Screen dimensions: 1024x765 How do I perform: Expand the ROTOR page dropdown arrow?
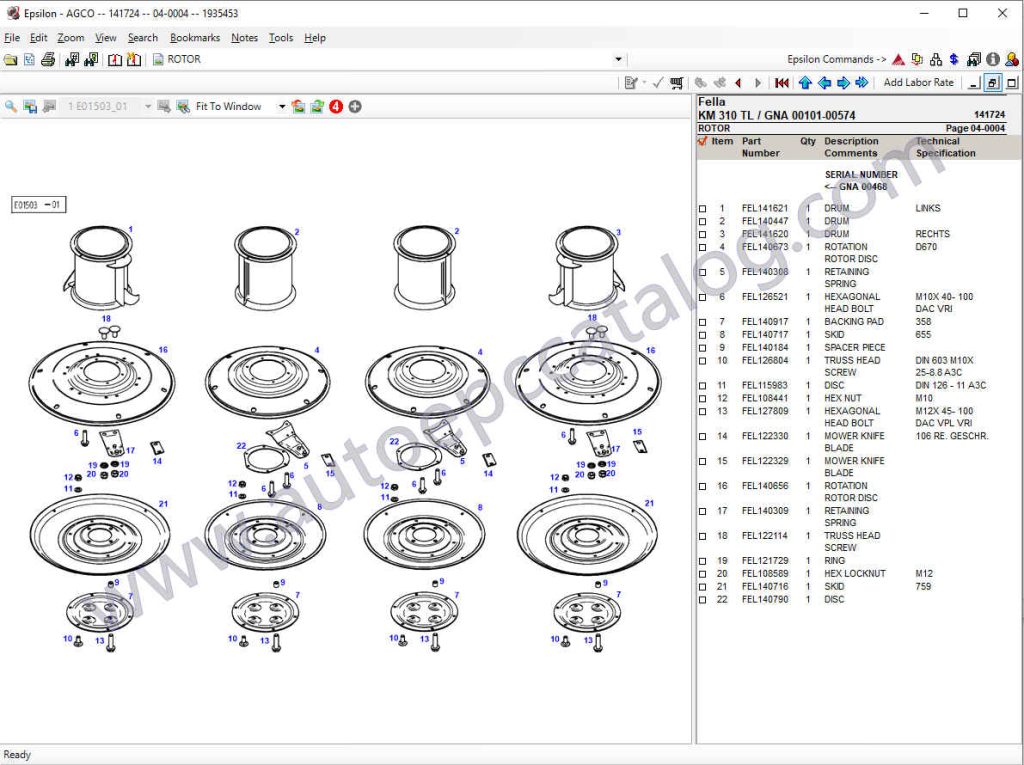(618, 60)
